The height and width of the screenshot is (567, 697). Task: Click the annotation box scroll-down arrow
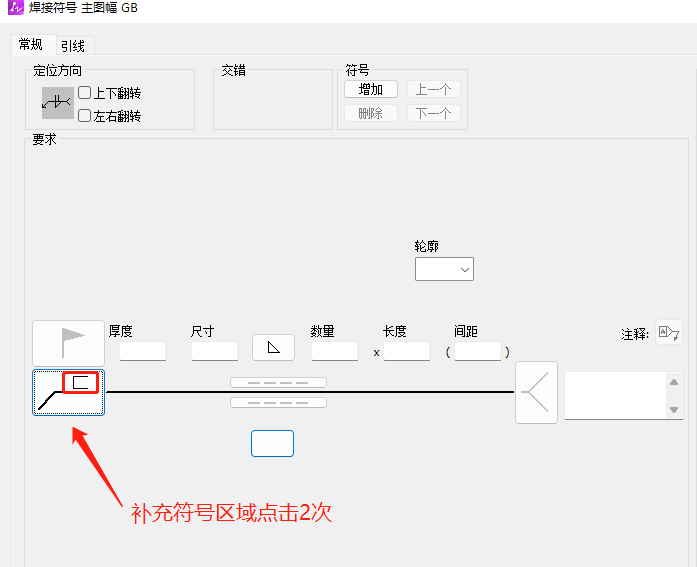[674, 410]
